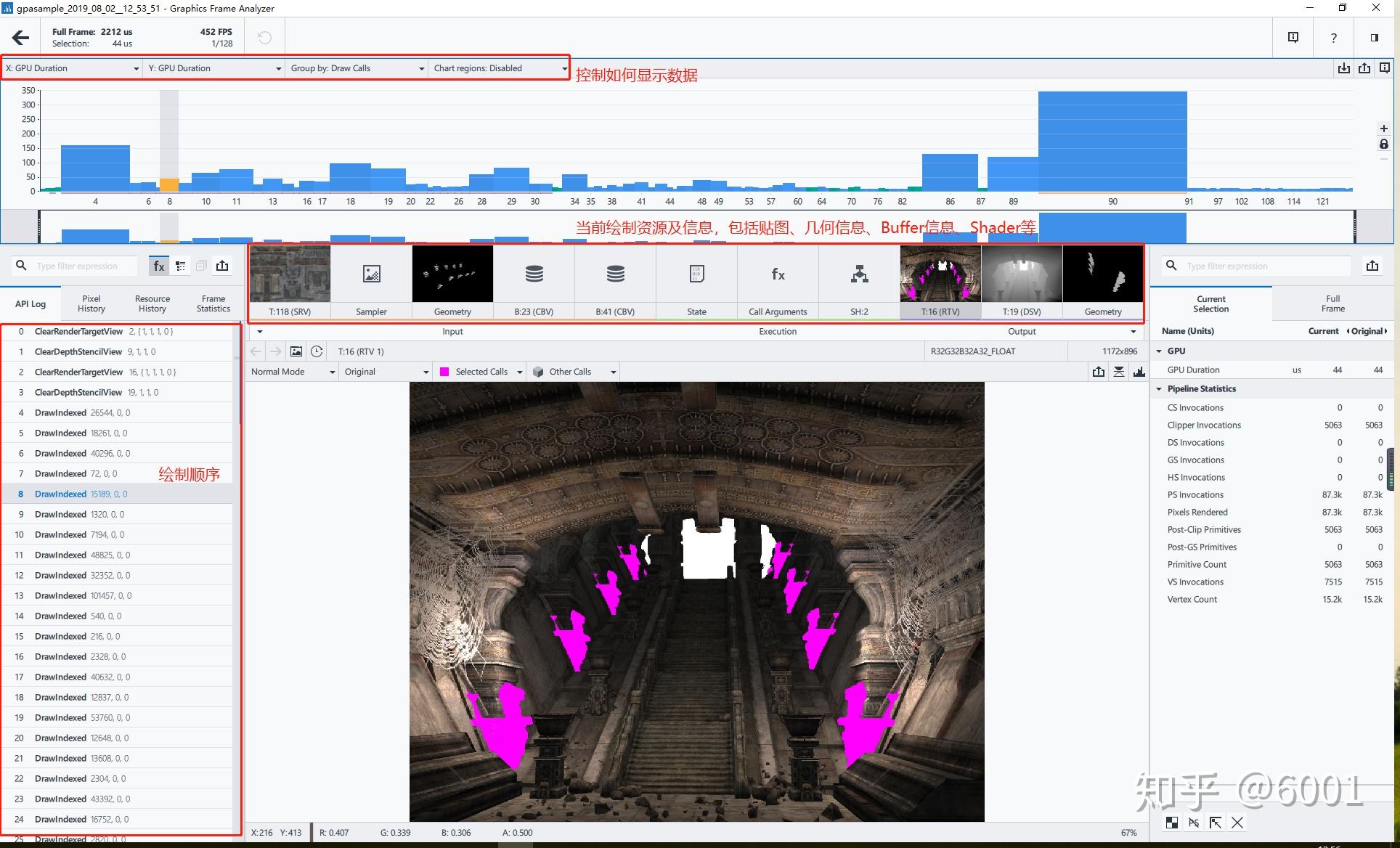Collapse the Pipeline Statistics section
This screenshot has height=848, width=1400.
point(1159,389)
